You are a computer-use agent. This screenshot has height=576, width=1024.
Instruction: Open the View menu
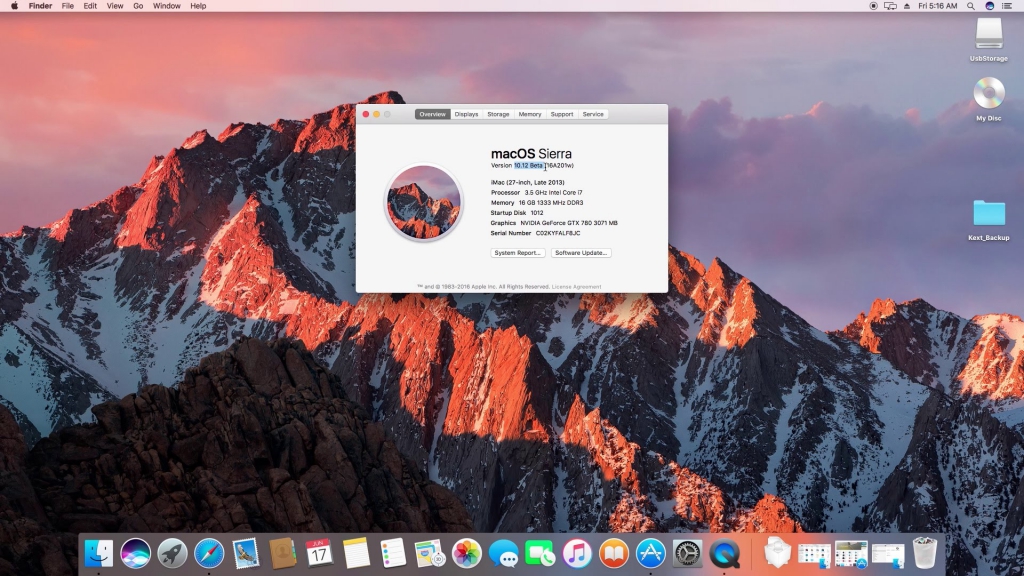point(115,6)
